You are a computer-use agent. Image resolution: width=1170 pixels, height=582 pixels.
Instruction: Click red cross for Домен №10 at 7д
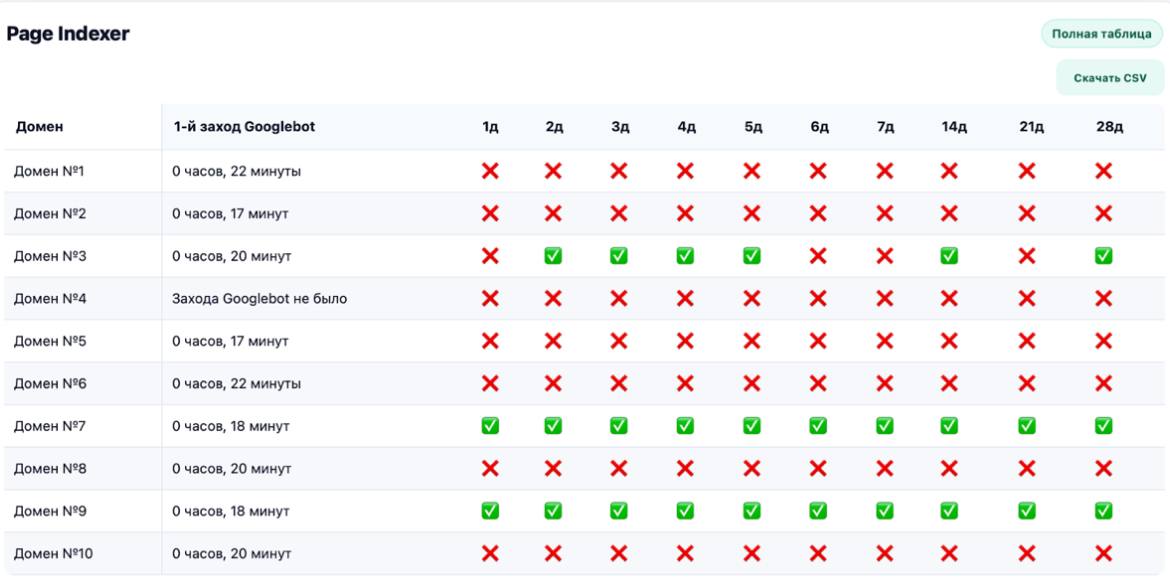884,553
